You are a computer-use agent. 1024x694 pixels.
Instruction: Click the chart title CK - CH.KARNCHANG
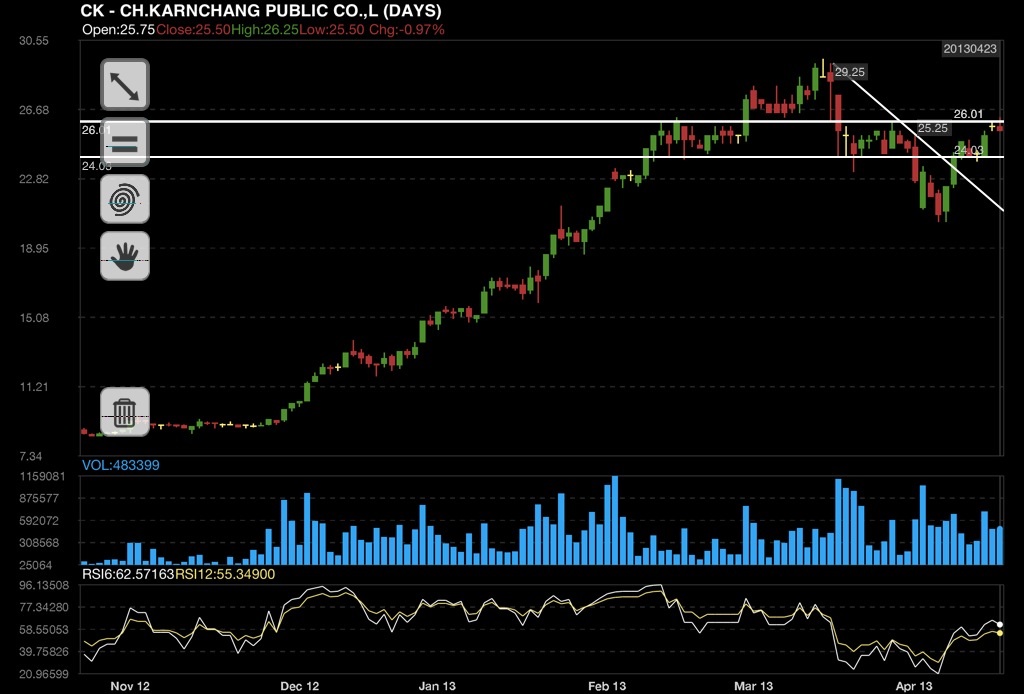pos(261,10)
